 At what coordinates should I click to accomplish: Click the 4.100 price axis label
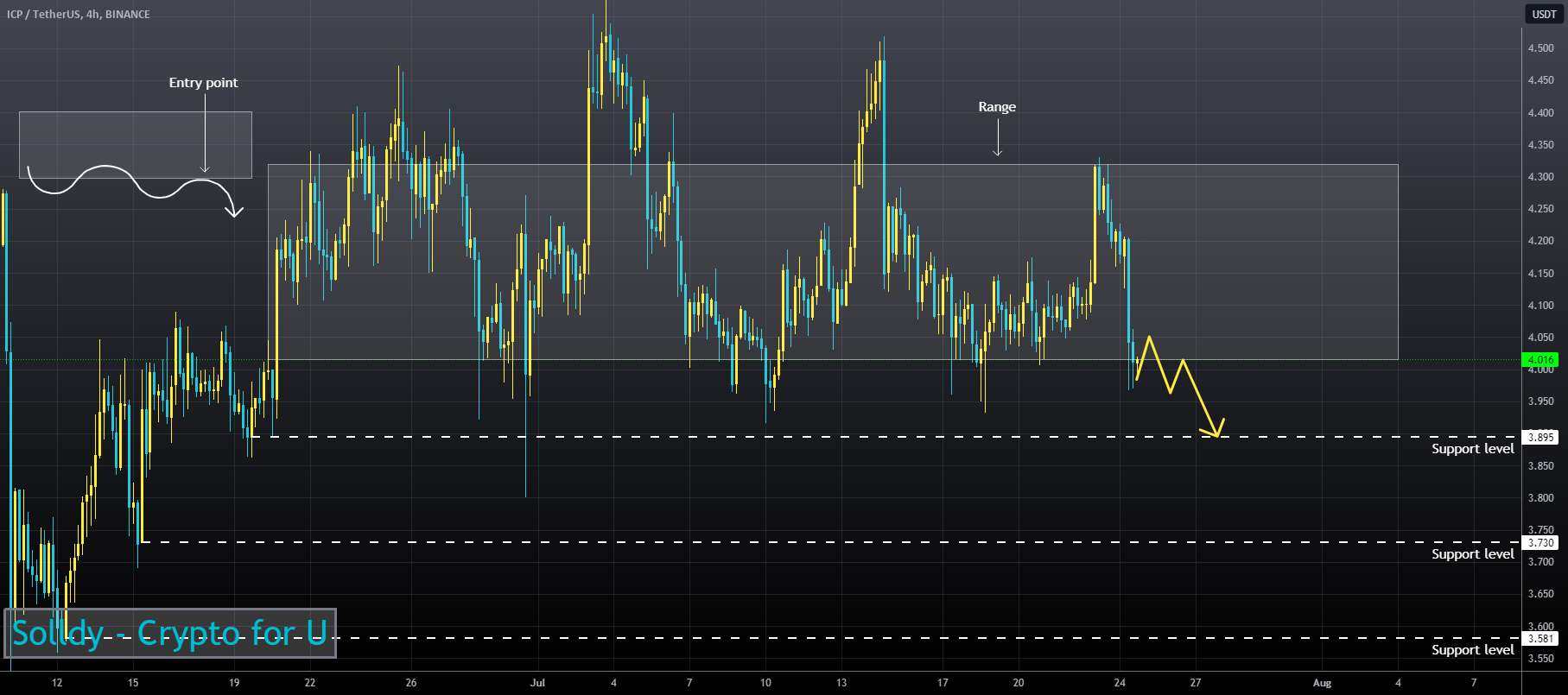[1541, 306]
